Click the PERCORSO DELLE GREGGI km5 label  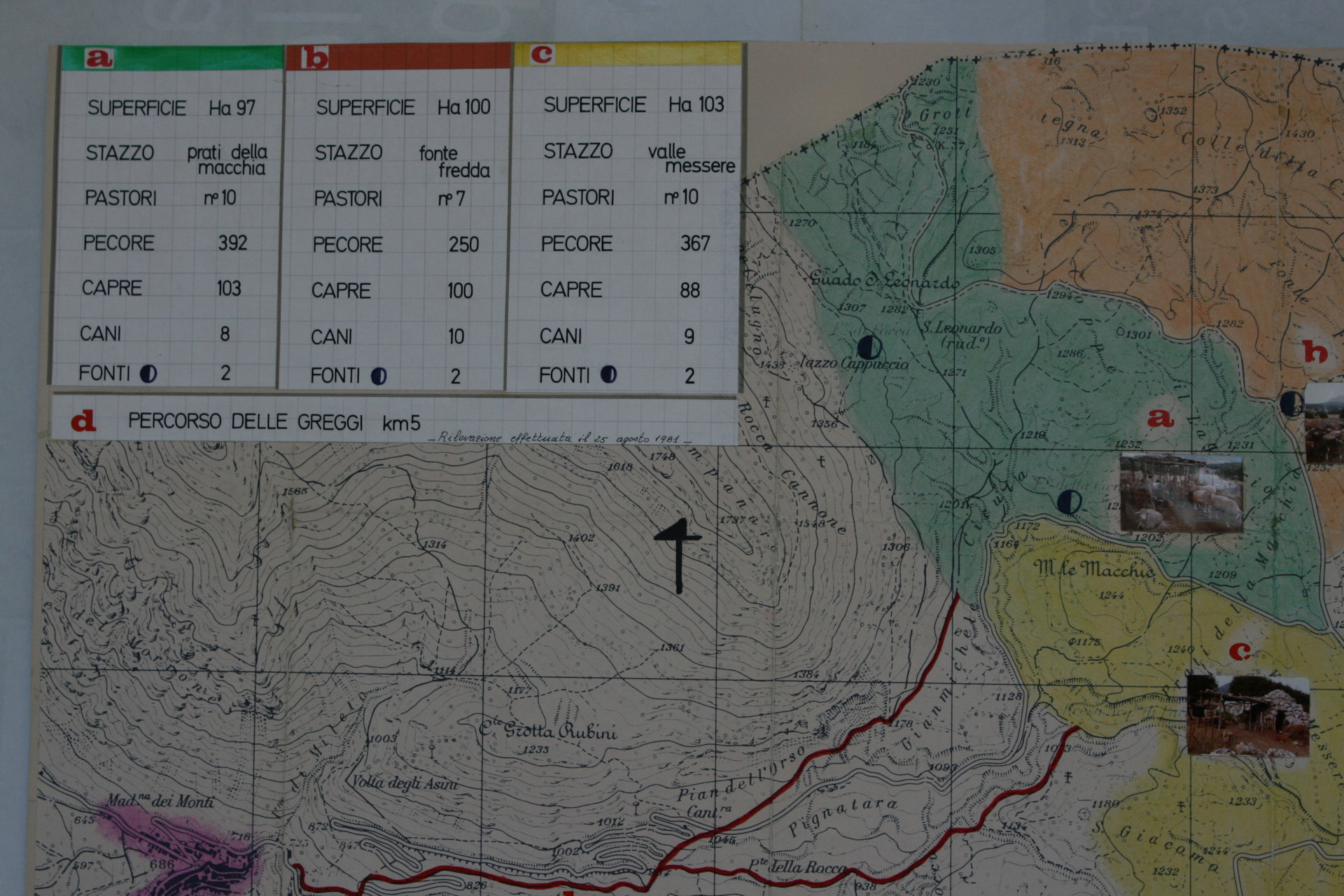point(274,422)
